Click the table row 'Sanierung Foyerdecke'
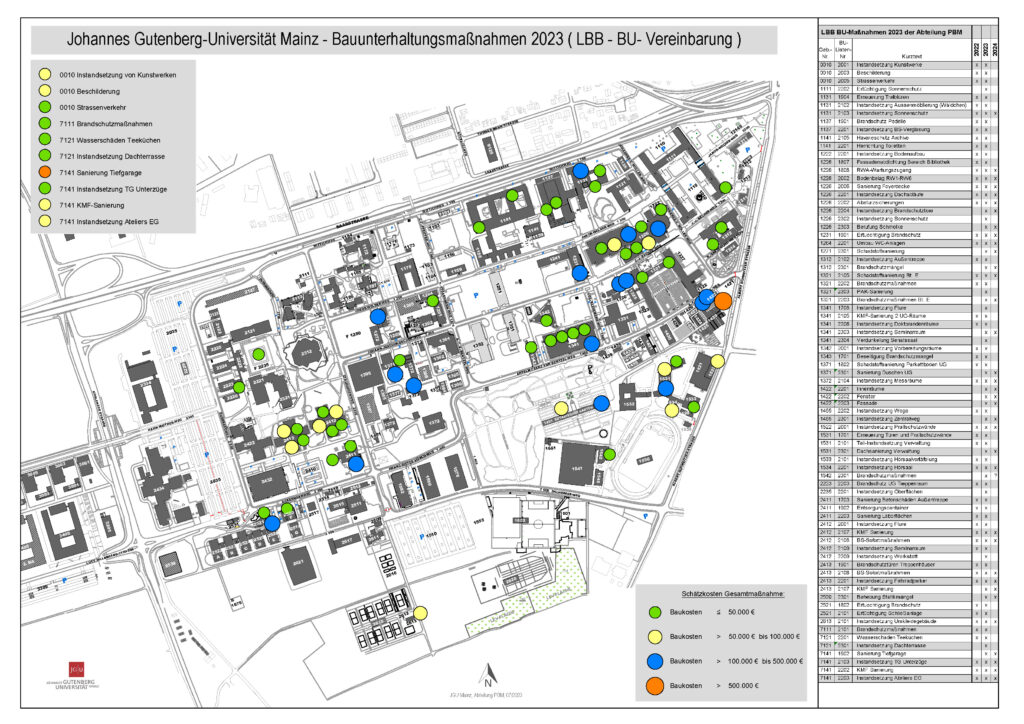 (908, 186)
